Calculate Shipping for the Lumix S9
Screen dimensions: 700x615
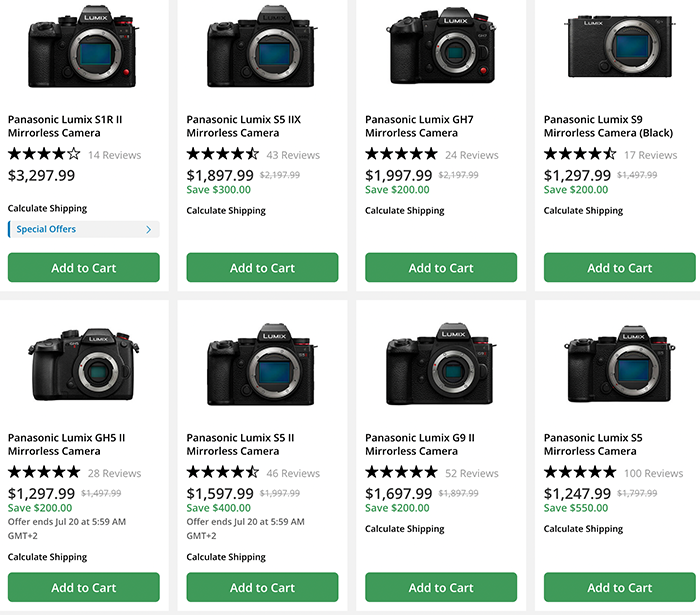583,211
